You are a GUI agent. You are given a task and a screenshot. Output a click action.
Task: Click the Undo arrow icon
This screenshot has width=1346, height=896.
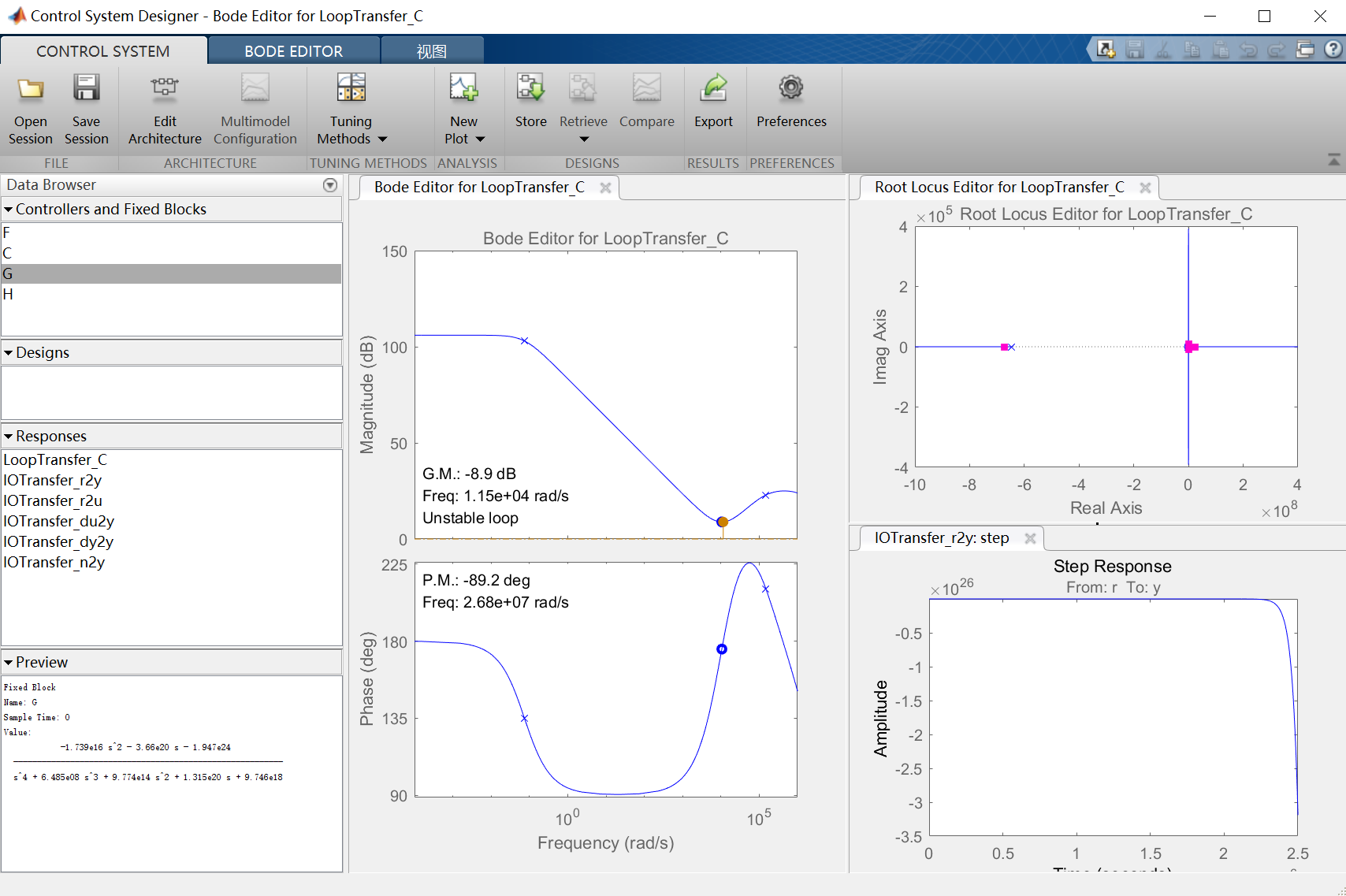click(1248, 50)
